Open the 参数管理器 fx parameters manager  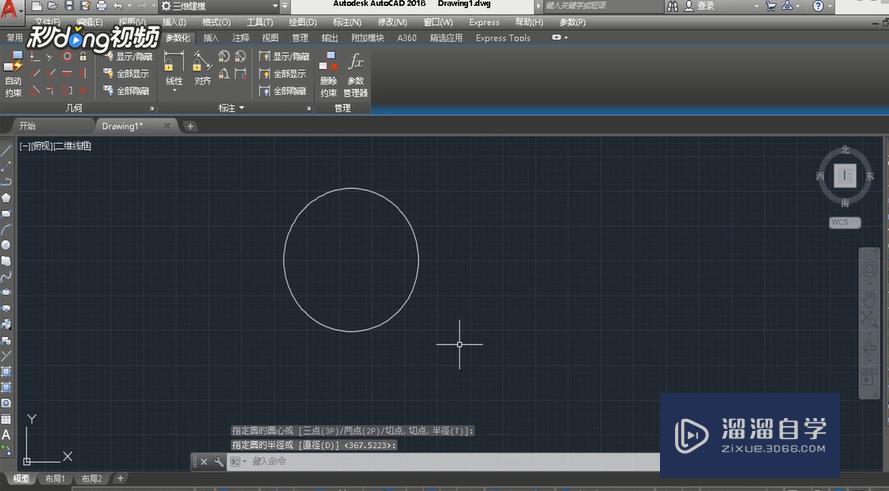tap(355, 74)
